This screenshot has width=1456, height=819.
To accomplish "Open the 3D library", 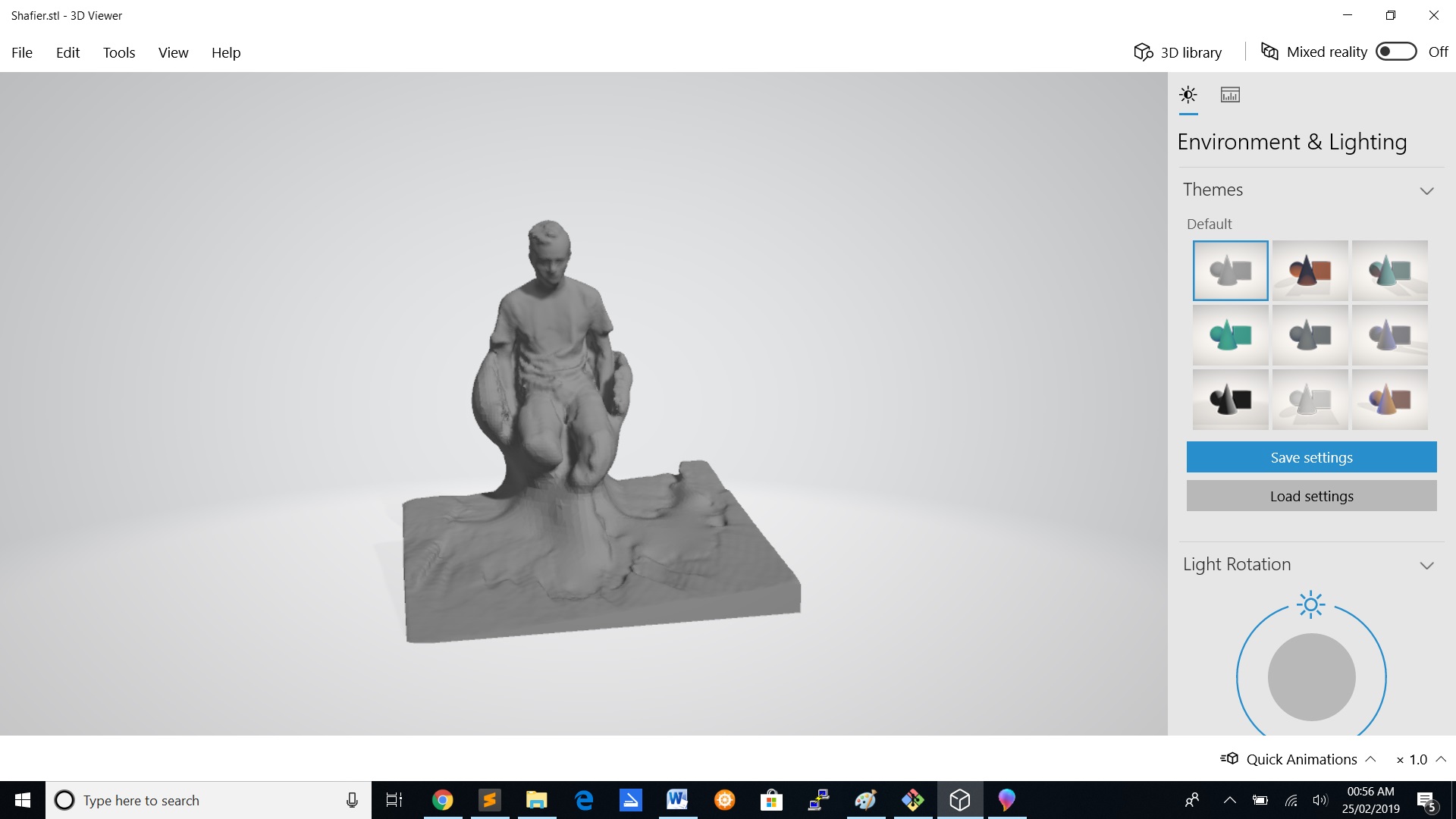I will tap(1178, 52).
